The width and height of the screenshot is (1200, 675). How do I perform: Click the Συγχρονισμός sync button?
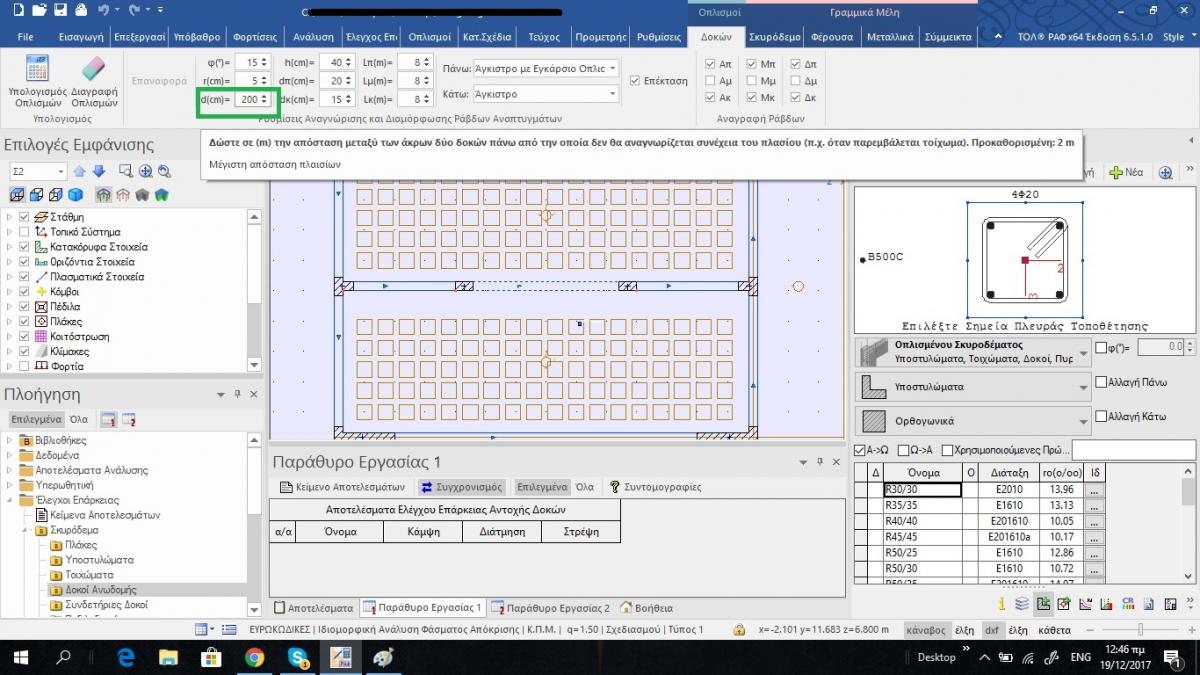coord(460,487)
